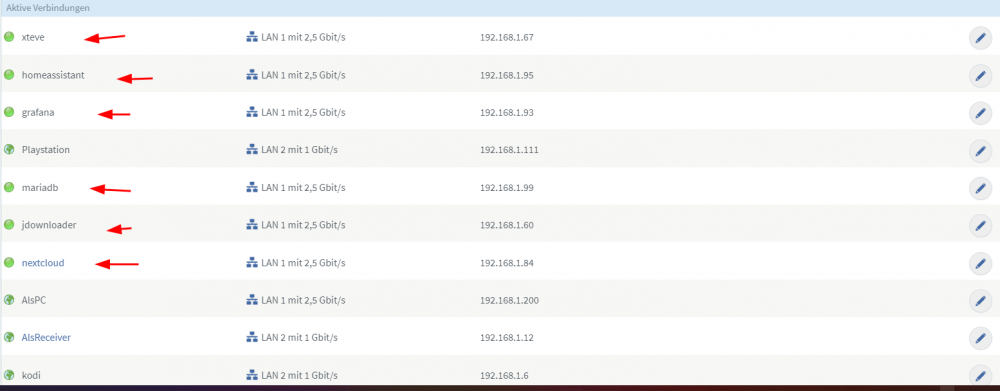Click connection text in grafana row
The image size is (1000, 391).
tap(303, 113)
